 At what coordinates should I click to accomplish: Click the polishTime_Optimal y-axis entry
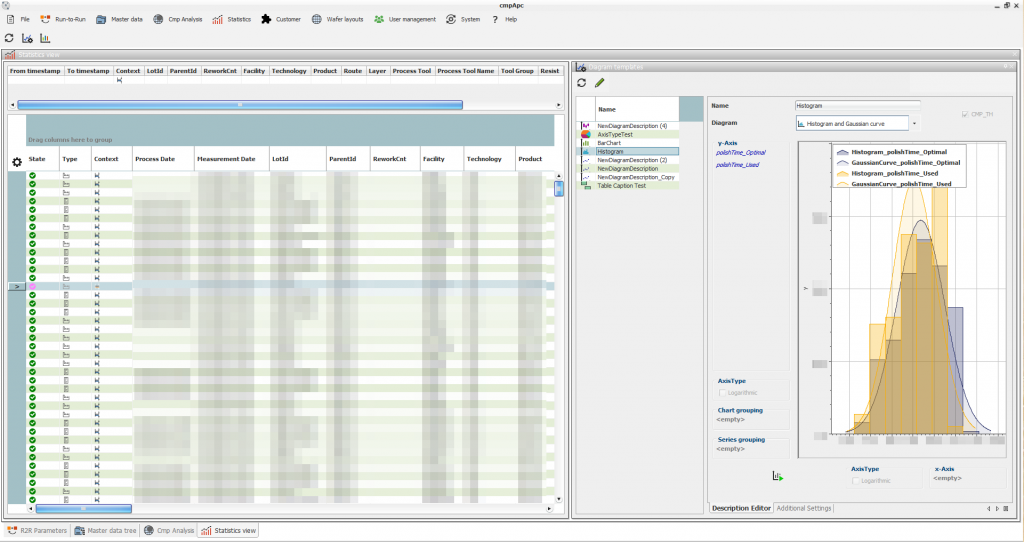tap(741, 152)
